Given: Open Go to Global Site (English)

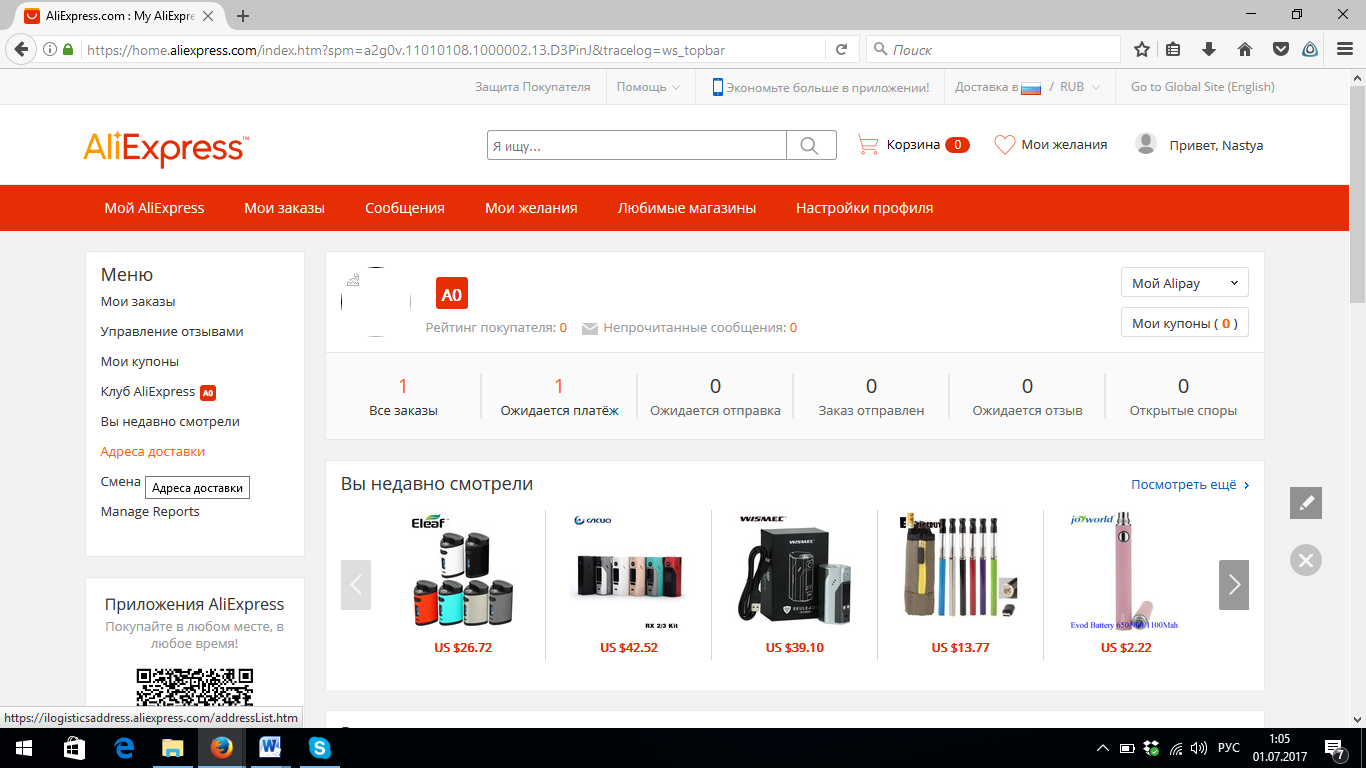Looking at the screenshot, I should tap(1202, 87).
